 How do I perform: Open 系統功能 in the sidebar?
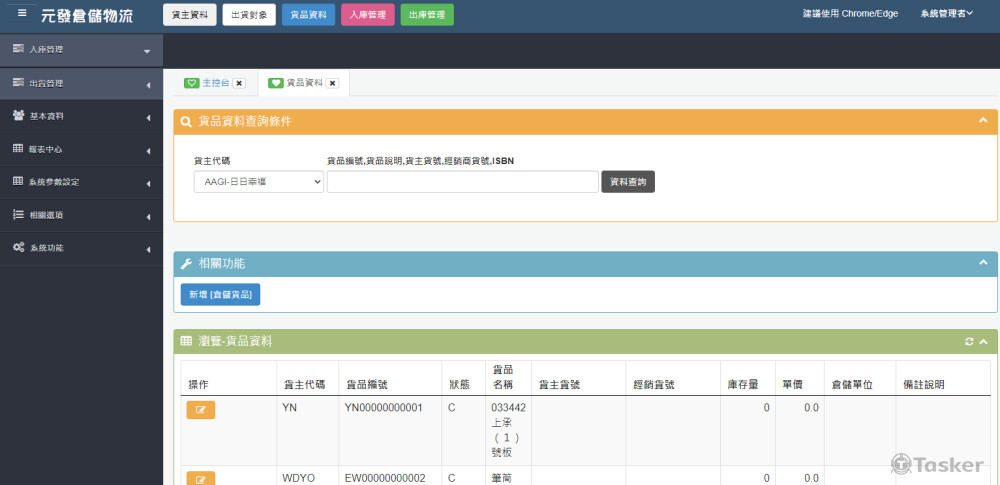tap(80, 248)
